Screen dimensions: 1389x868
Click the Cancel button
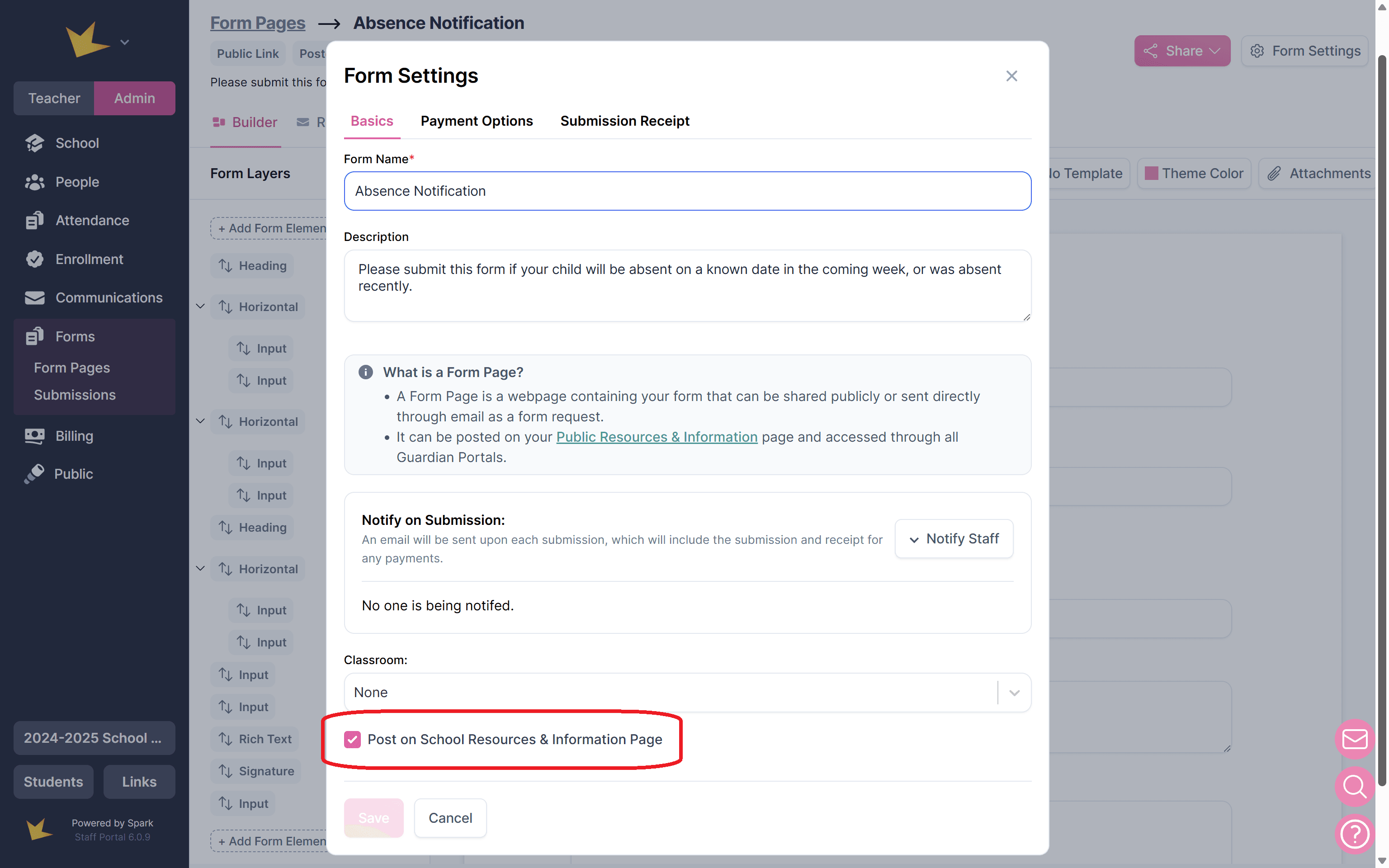[x=450, y=817]
